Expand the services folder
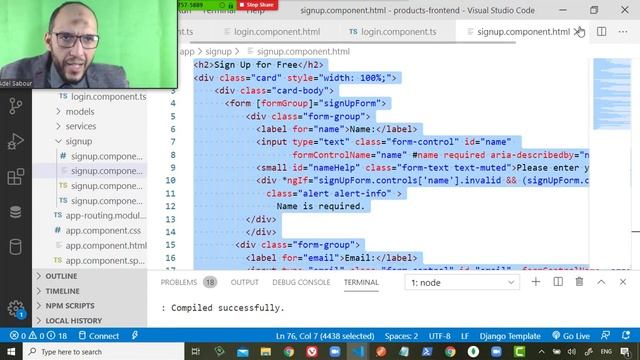 point(81,126)
